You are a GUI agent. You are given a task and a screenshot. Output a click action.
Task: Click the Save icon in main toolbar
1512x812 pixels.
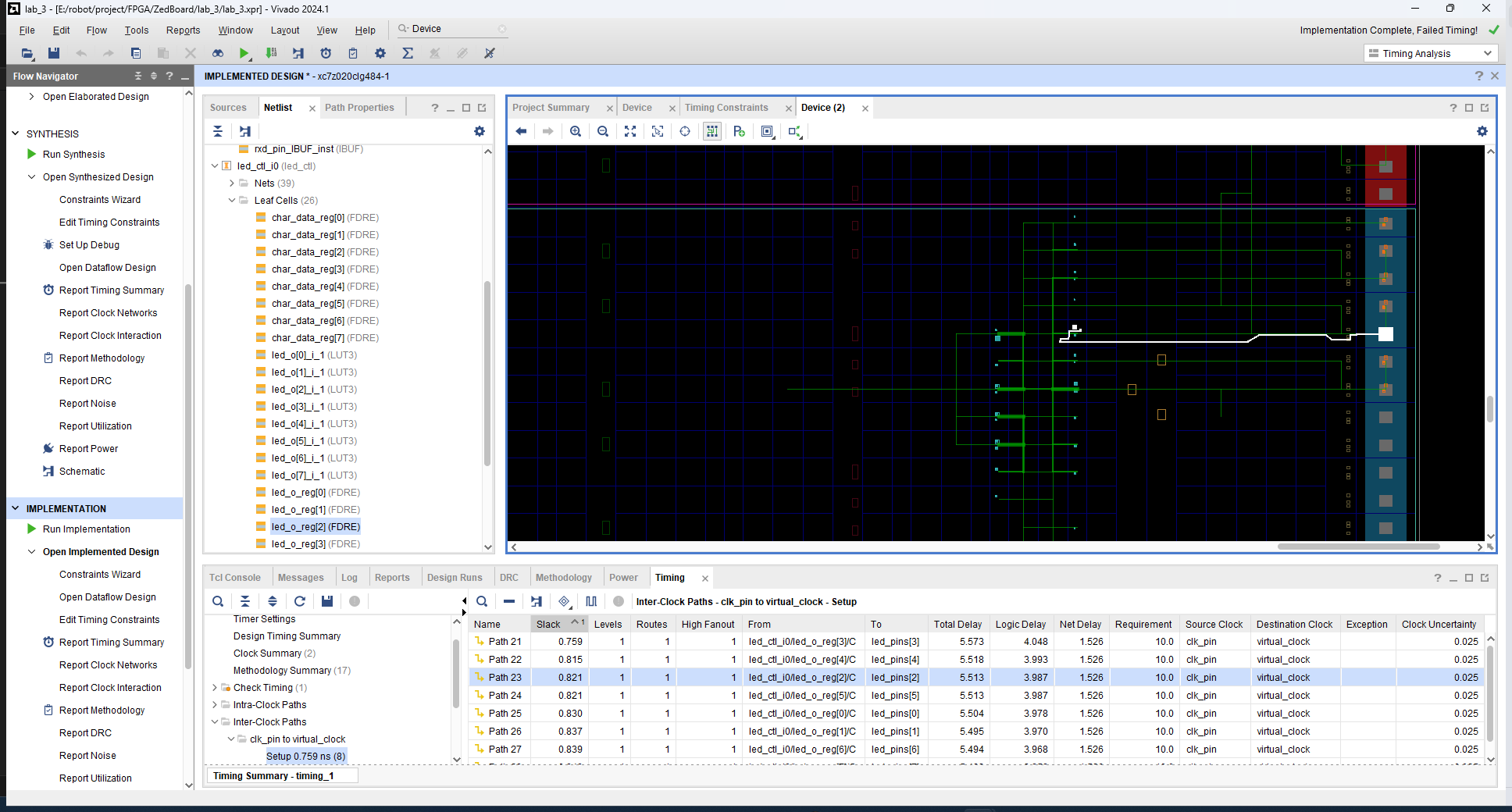(54, 53)
